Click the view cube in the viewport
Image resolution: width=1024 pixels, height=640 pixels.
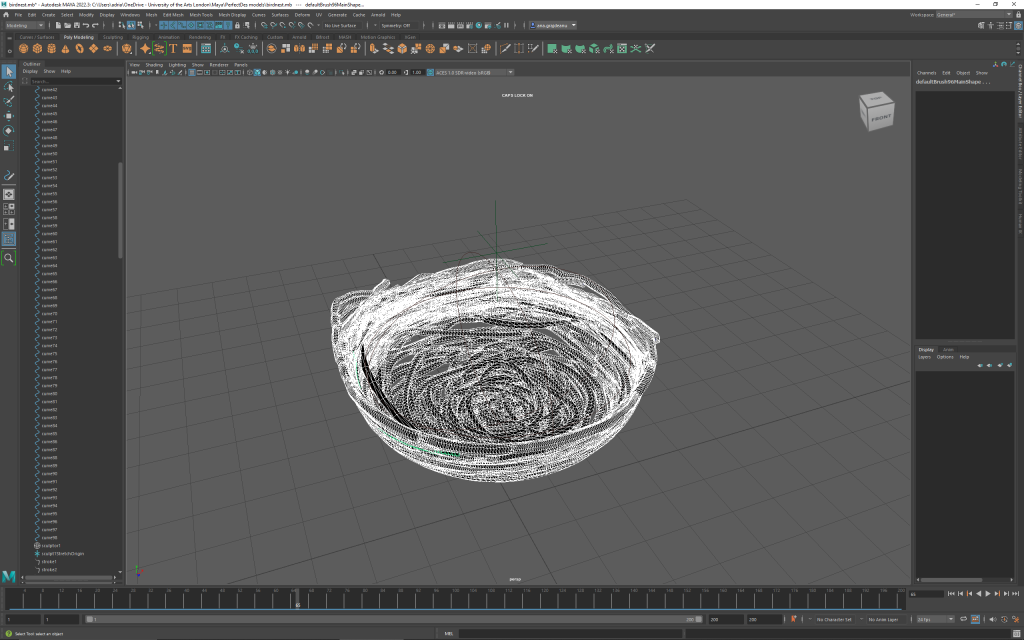pos(876,110)
